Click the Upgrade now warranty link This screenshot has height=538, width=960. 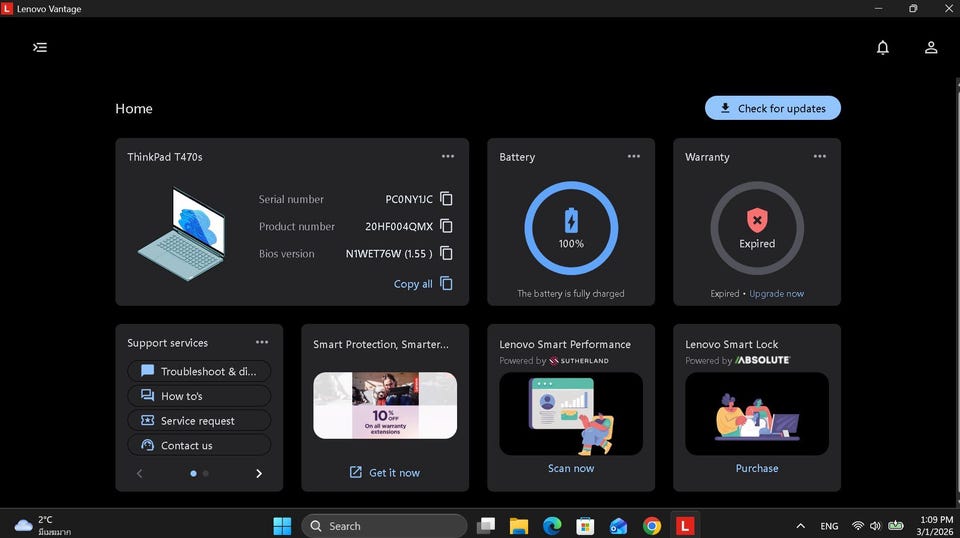pos(776,294)
